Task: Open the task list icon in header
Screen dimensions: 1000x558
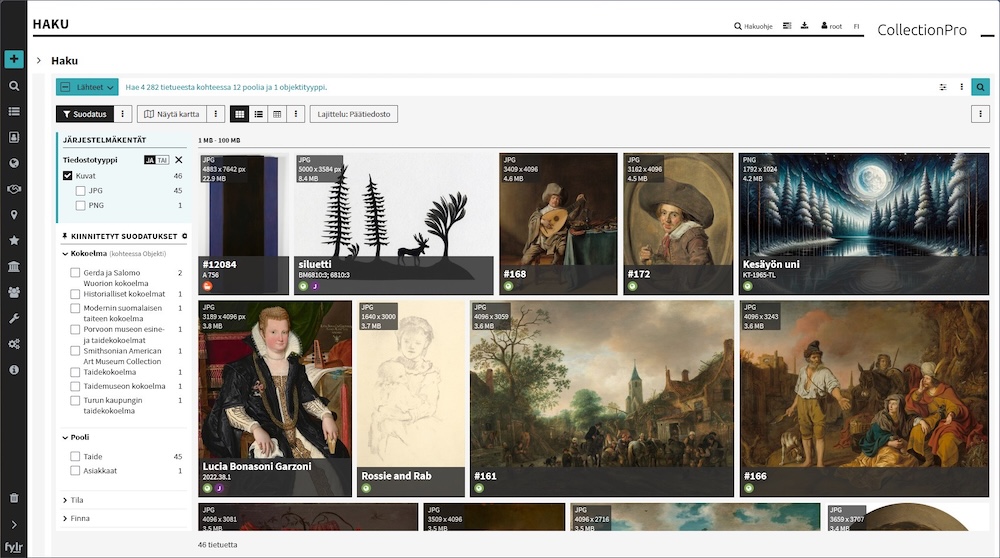Action: [787, 26]
